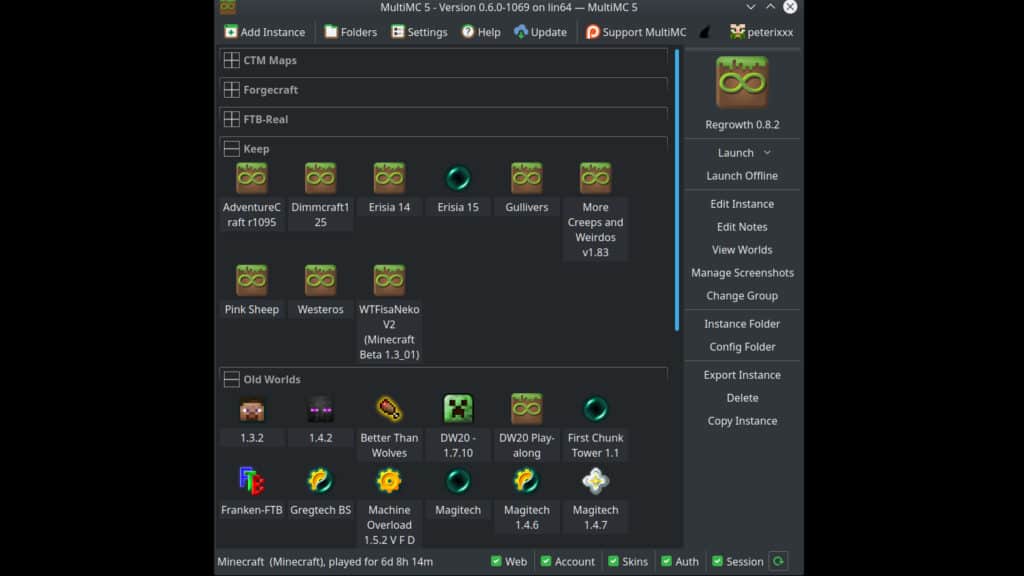Select the DW20 Play-along instance icon
The width and height of the screenshot is (1024, 576).
pos(526,409)
